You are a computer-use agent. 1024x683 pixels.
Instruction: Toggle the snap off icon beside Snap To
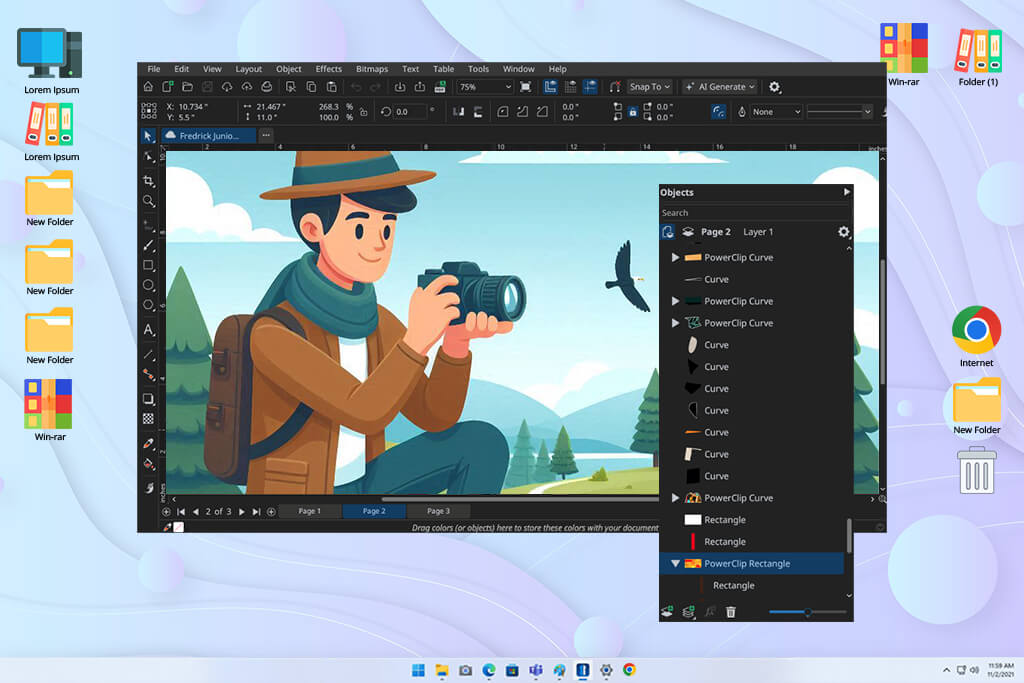[615, 87]
